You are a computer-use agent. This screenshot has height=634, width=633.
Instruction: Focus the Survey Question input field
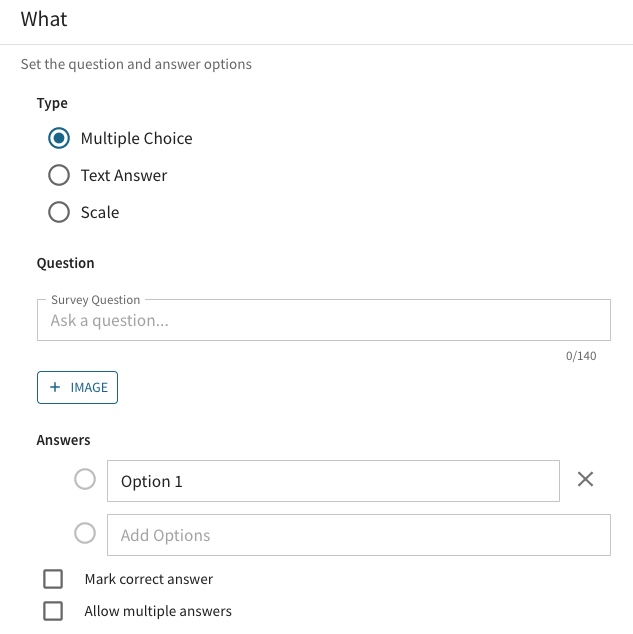(x=323, y=321)
